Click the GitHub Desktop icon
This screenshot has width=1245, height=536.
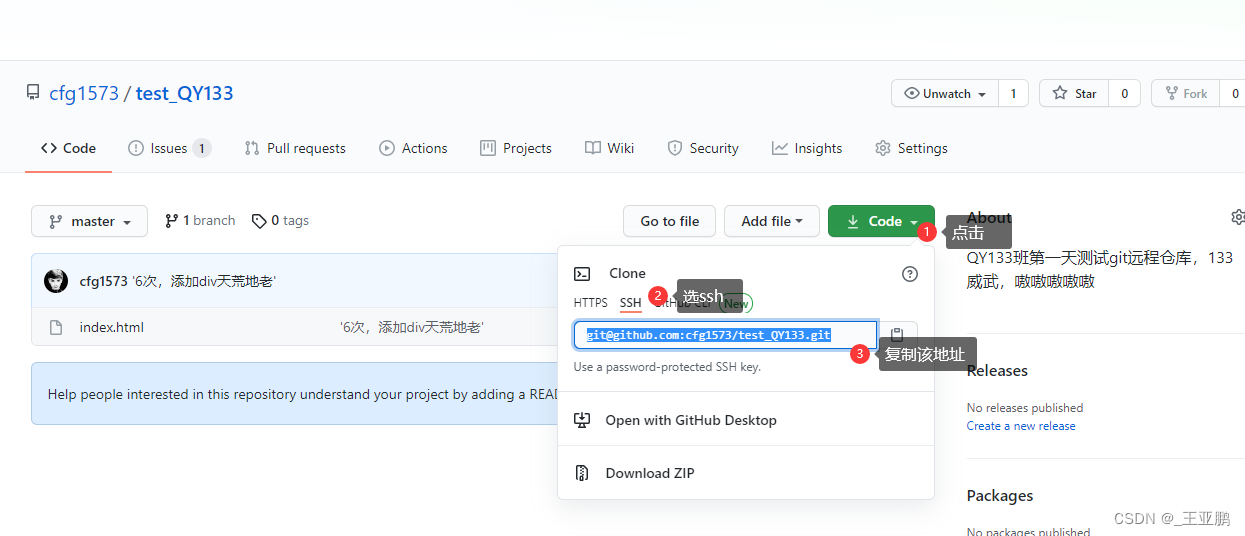(x=582, y=420)
